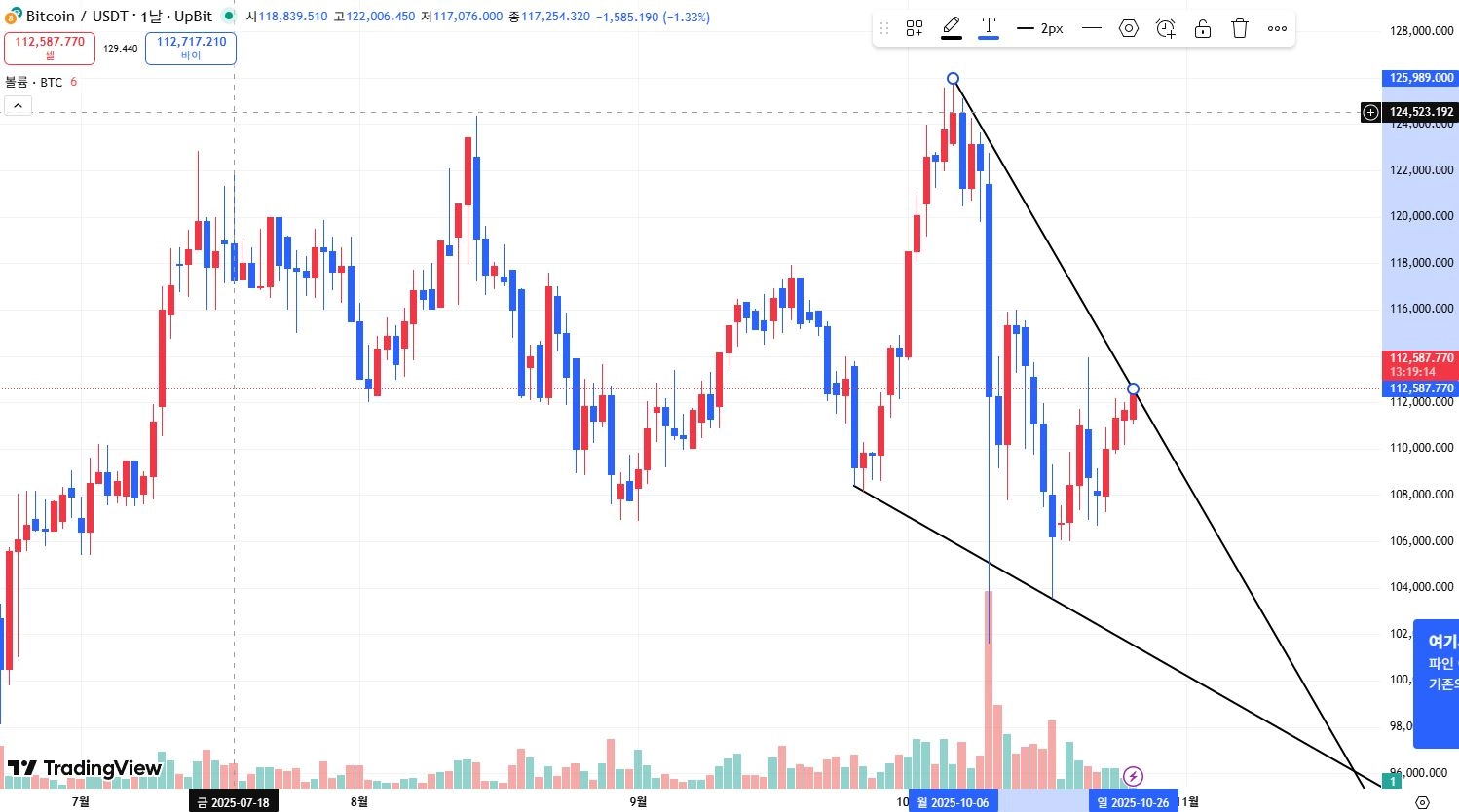Click the green market status dot
This screenshot has height=812, width=1459.
[229, 17]
